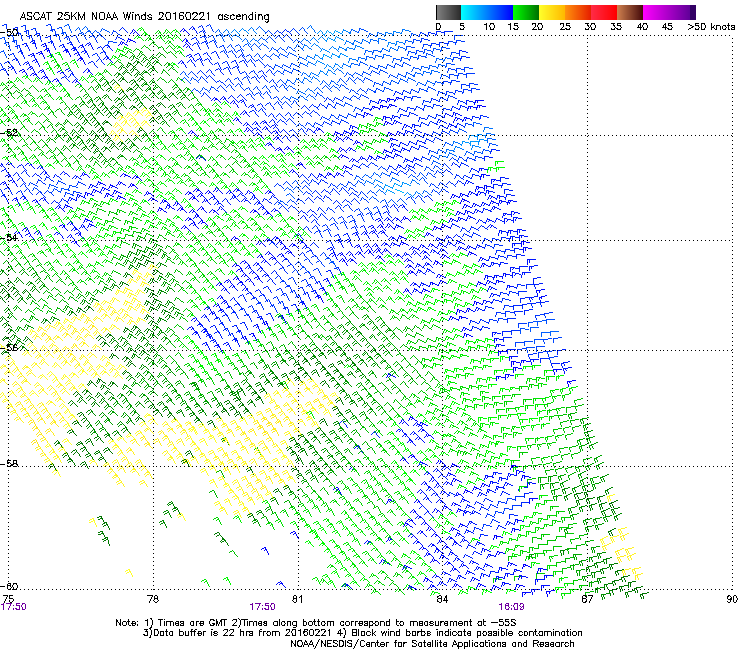Viewport: 740px width, 650px height.
Task: Click the '25' legend scale label
Action: (565, 27)
